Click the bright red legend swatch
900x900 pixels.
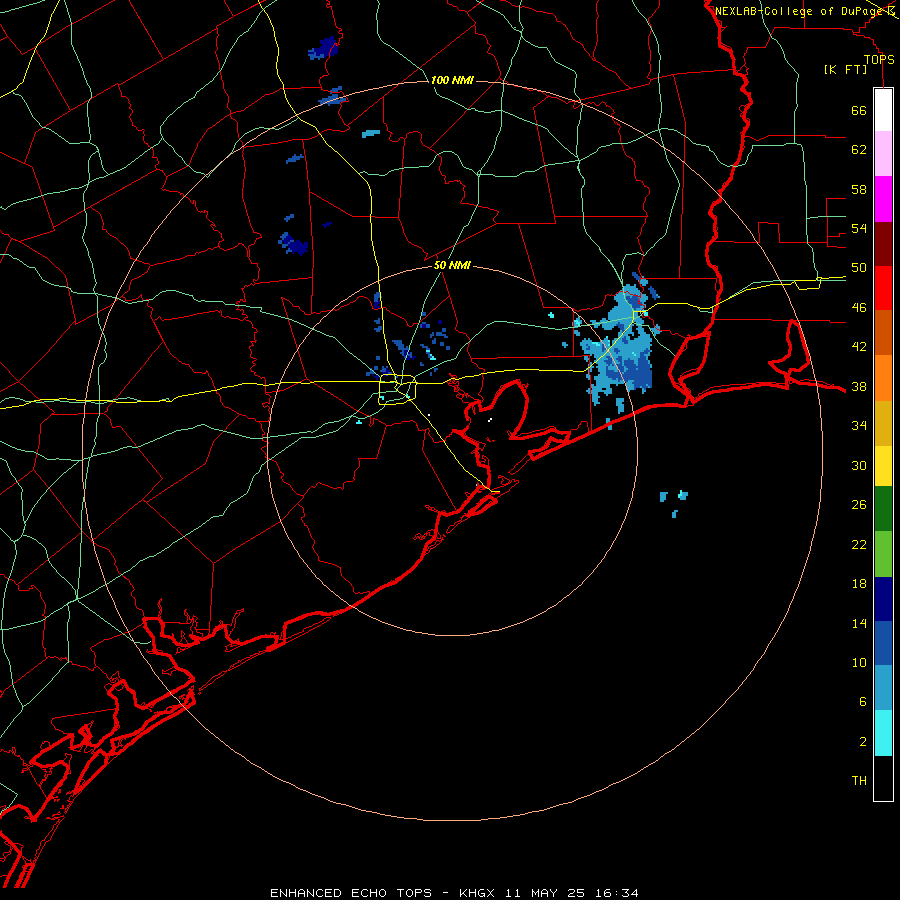pos(883,288)
